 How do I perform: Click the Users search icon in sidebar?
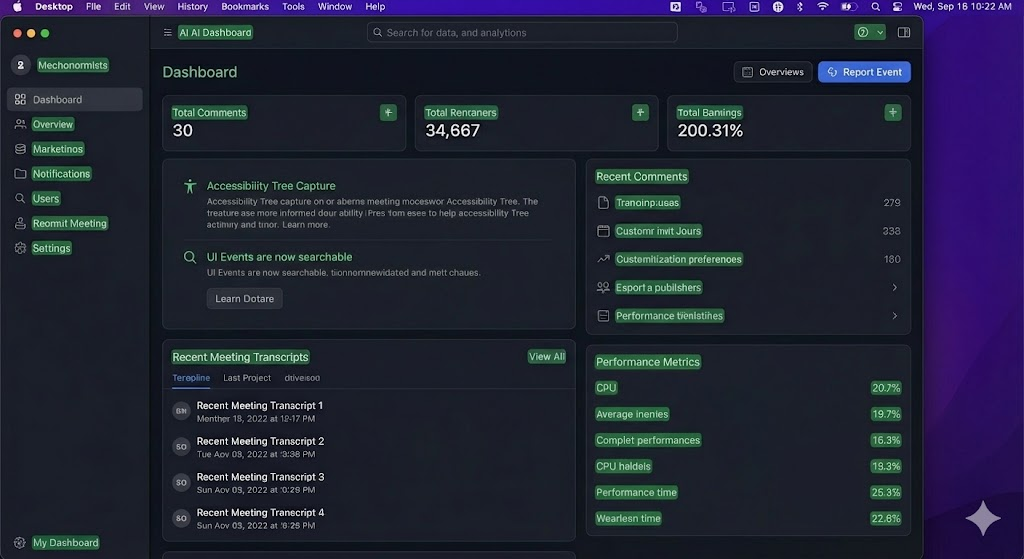[x=20, y=199]
